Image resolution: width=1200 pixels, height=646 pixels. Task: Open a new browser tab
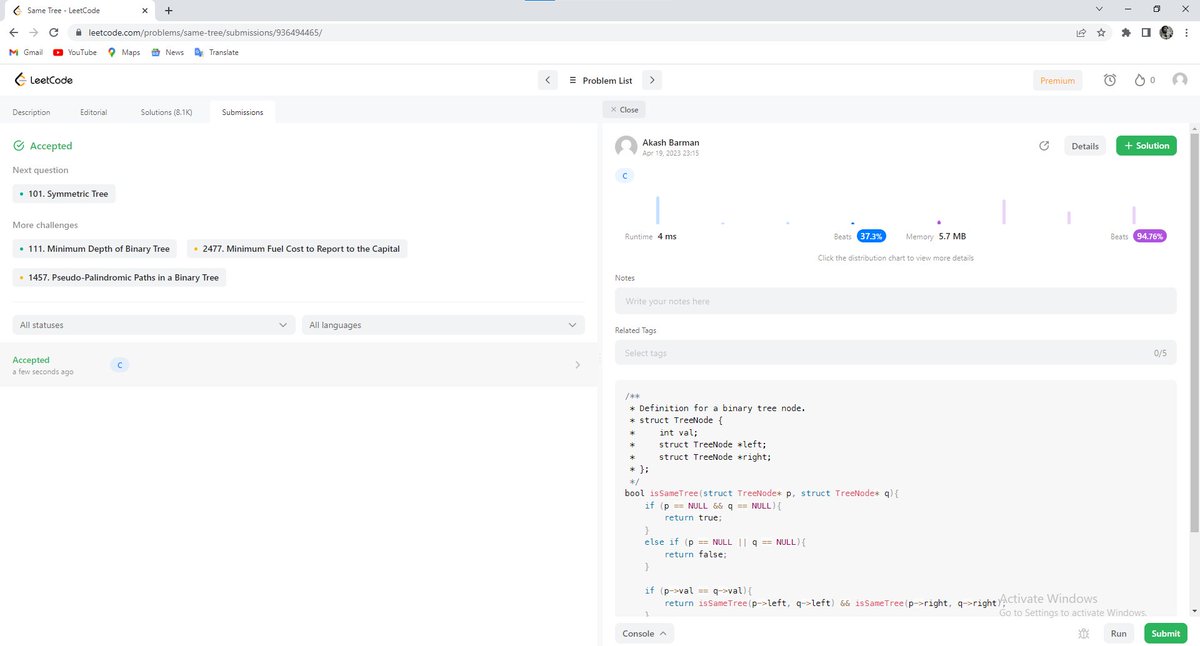(168, 10)
